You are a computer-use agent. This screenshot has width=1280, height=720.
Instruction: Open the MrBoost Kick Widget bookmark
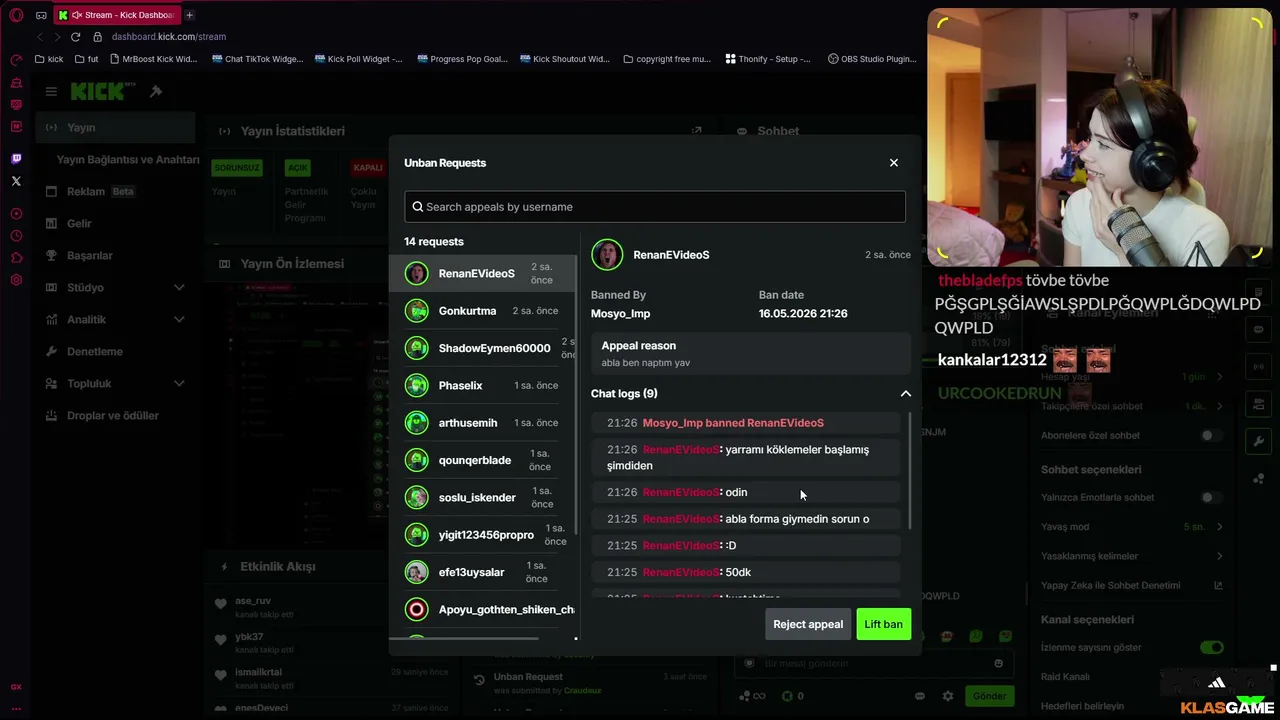(x=153, y=59)
